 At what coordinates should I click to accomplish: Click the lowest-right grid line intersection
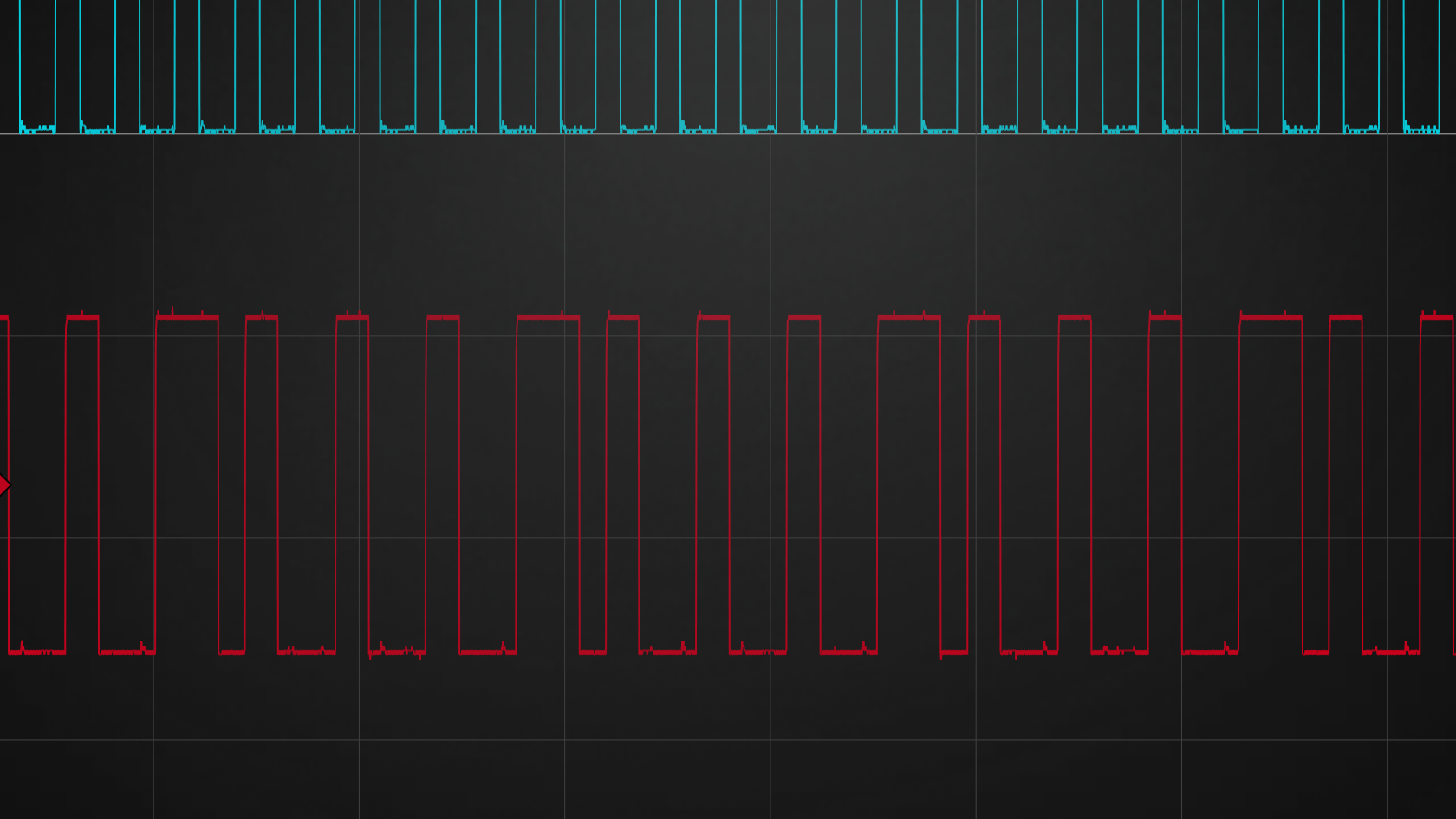[x=1387, y=740]
